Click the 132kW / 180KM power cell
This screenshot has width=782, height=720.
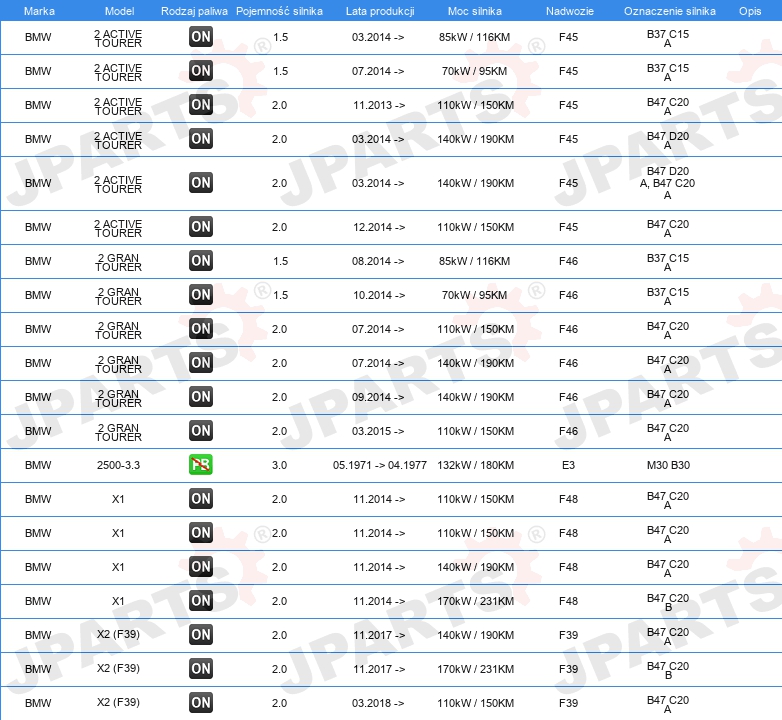[475, 465]
